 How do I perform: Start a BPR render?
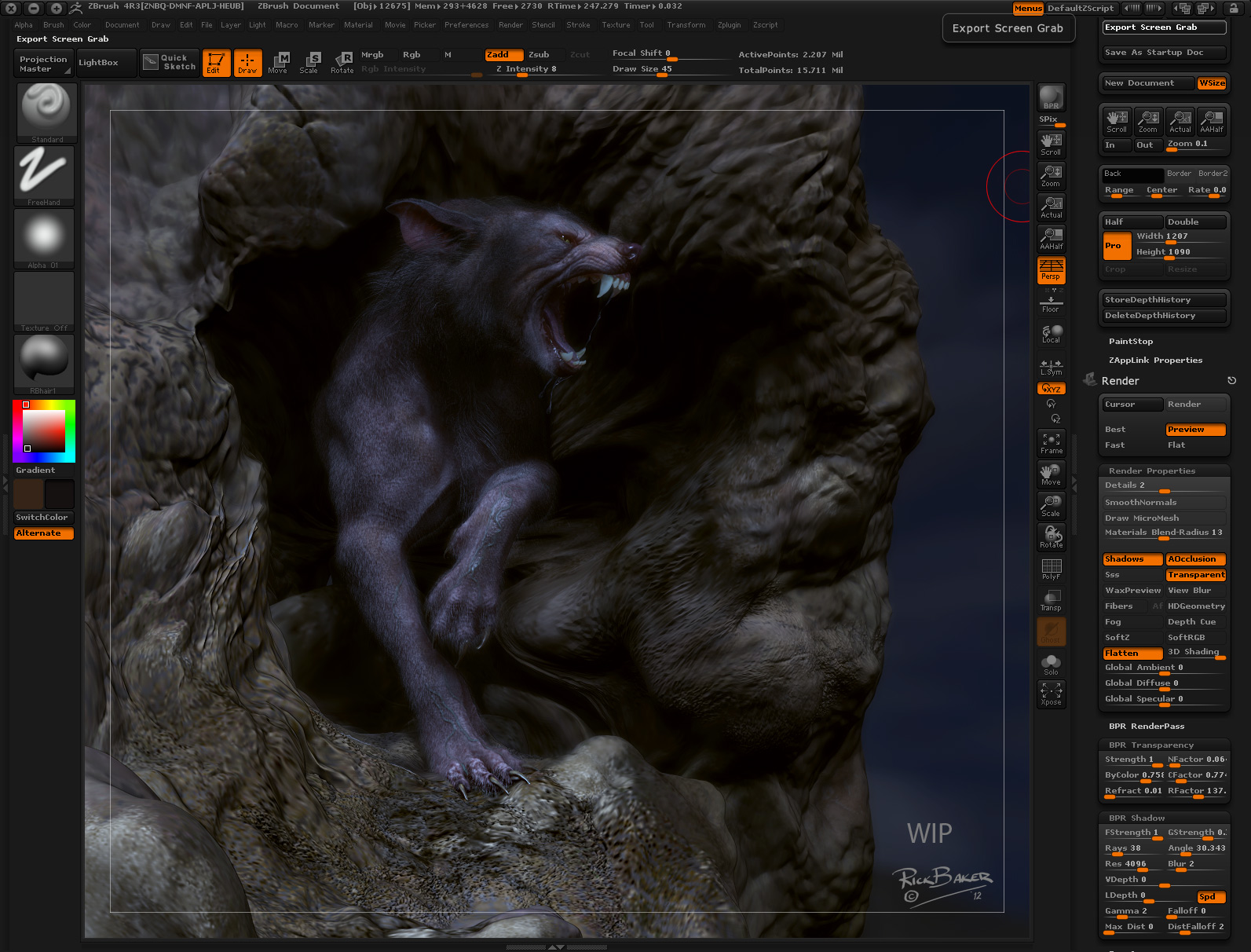click(1051, 97)
